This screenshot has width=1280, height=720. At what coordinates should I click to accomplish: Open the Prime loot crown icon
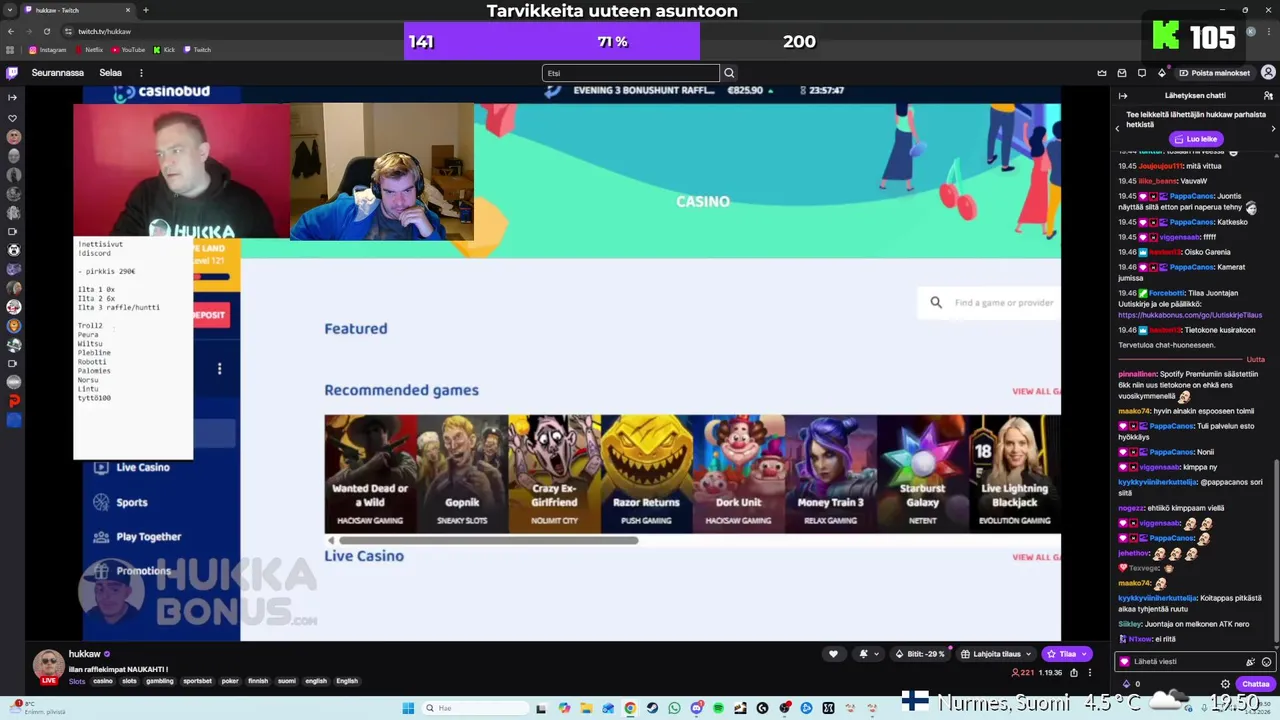click(x=1102, y=73)
